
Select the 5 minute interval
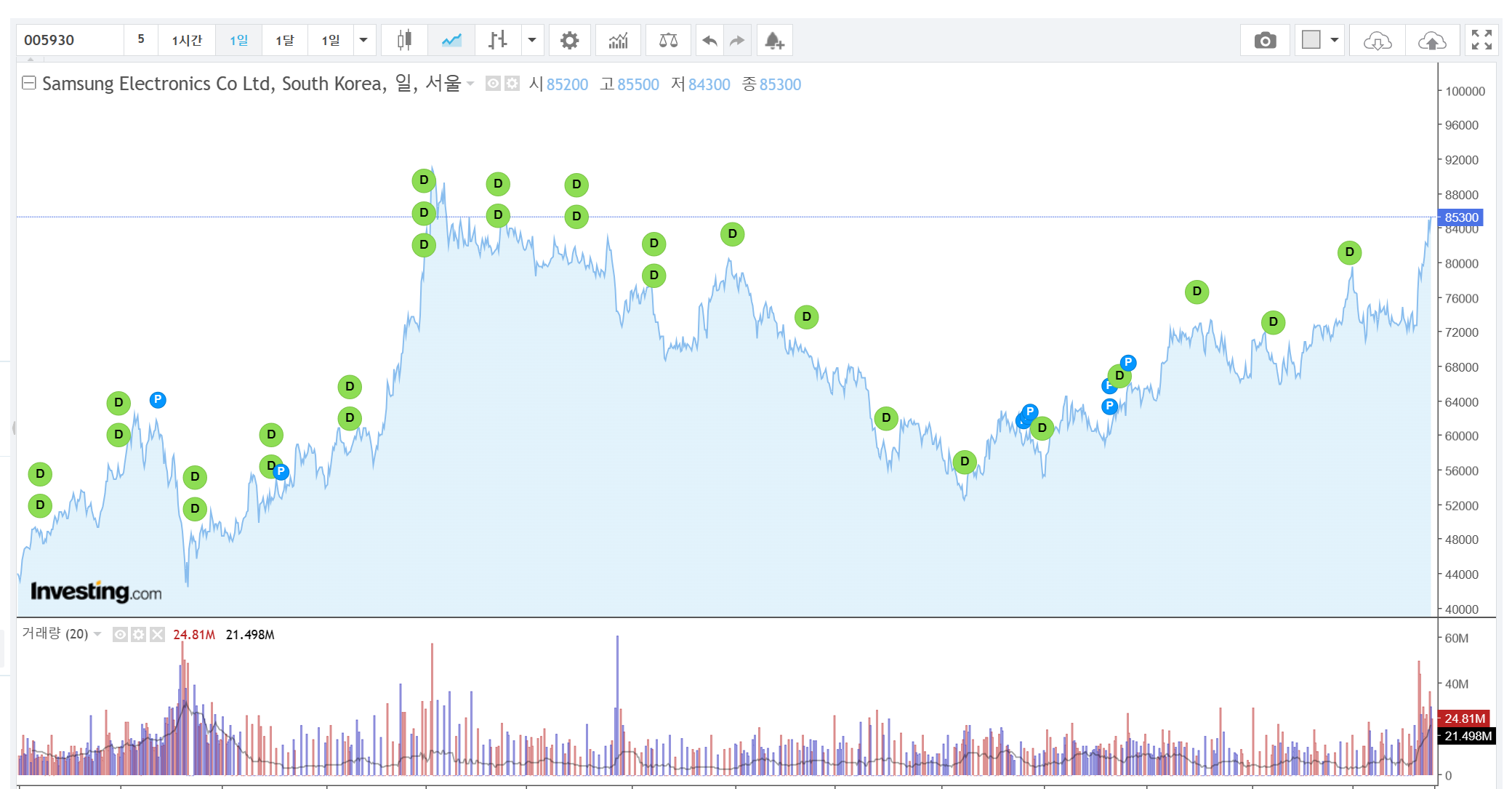[x=141, y=39]
